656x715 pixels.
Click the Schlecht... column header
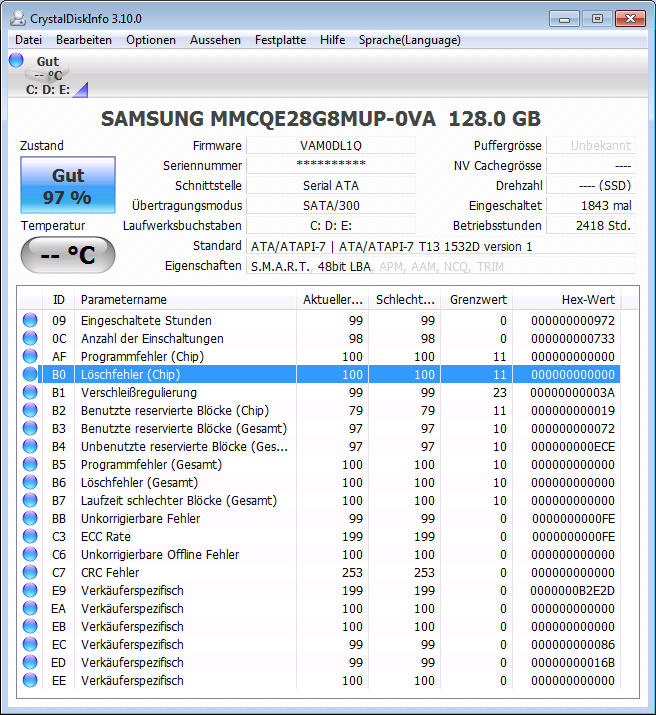tap(405, 300)
